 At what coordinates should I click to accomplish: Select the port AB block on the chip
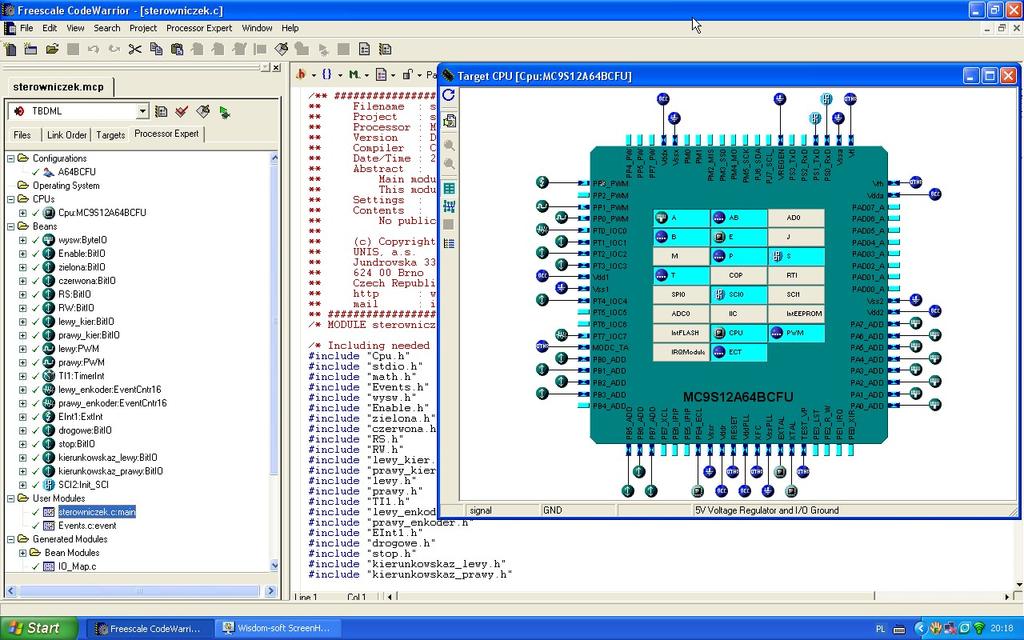(x=739, y=218)
